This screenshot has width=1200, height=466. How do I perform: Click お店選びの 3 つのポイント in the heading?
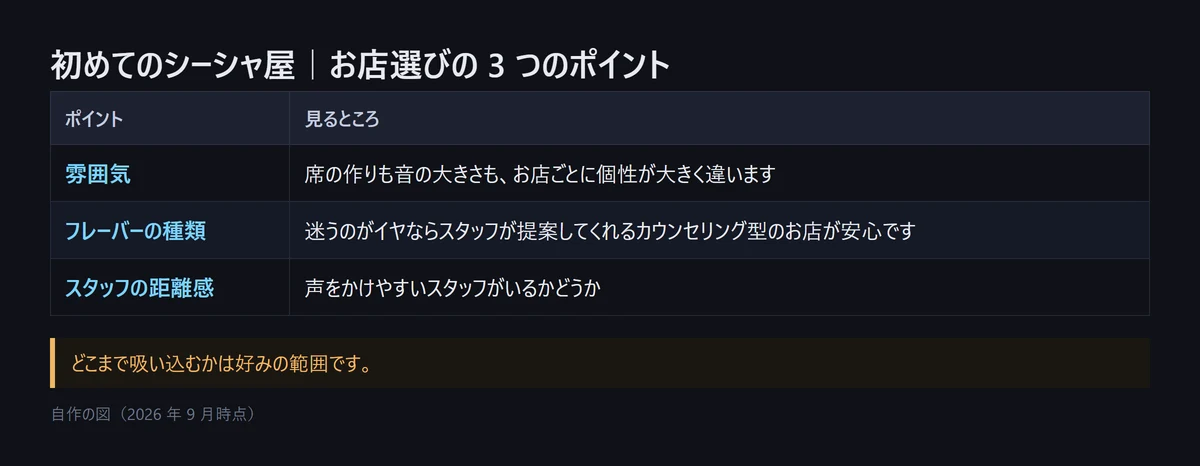pos(500,66)
